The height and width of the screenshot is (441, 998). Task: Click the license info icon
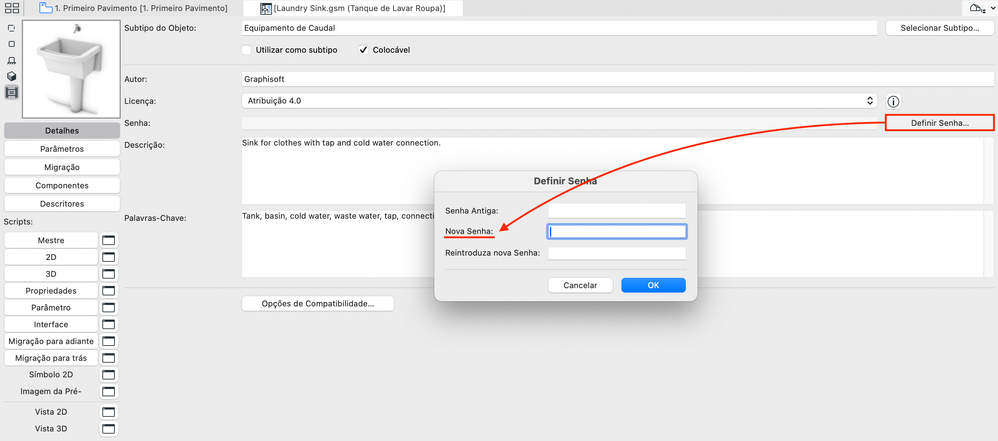click(894, 101)
